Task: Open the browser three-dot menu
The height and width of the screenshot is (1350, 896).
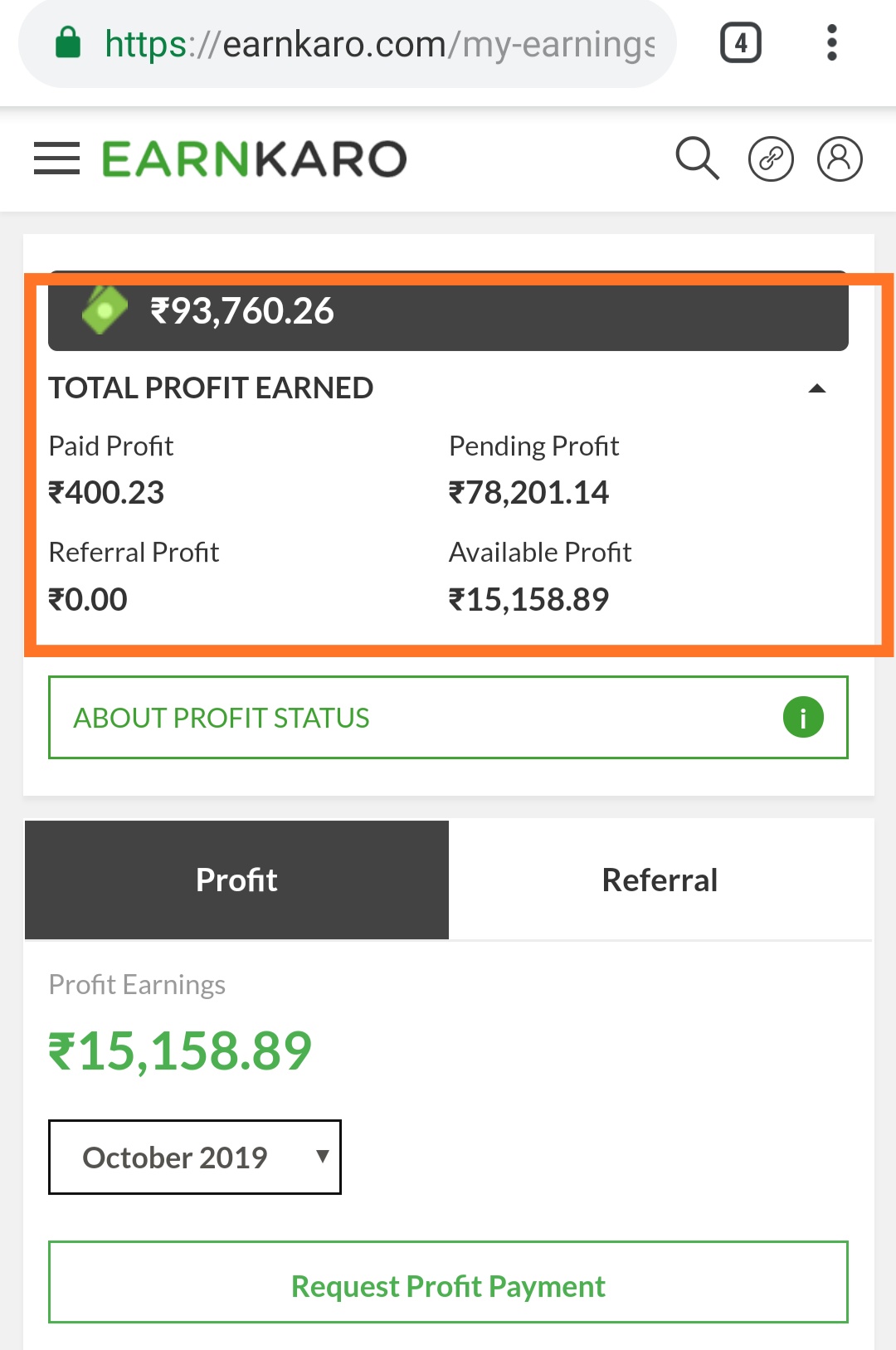Action: (831, 43)
